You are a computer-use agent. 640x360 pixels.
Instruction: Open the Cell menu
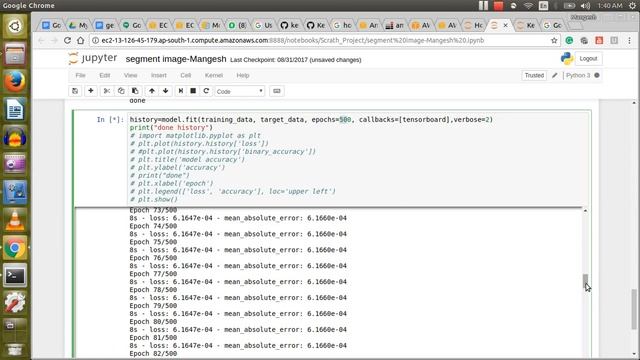click(x=186, y=76)
